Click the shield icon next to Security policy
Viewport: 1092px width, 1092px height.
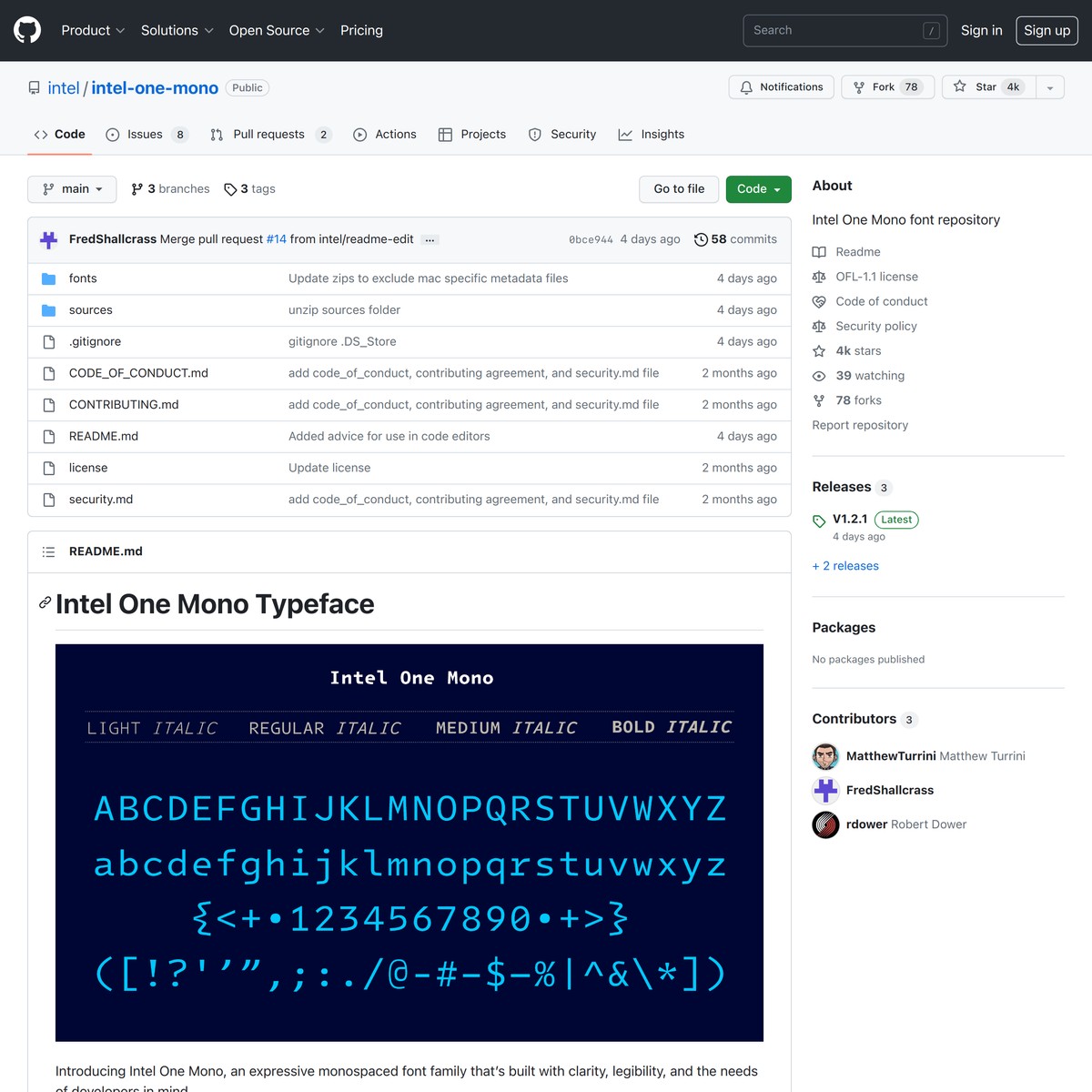[x=819, y=326]
